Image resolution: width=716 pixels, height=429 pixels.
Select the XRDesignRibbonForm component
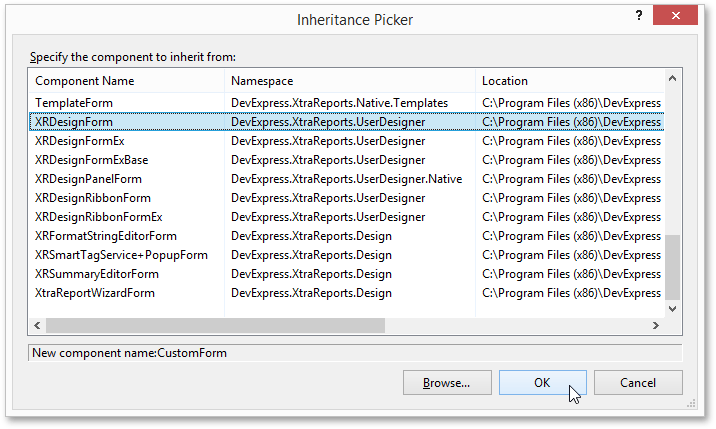347,198
